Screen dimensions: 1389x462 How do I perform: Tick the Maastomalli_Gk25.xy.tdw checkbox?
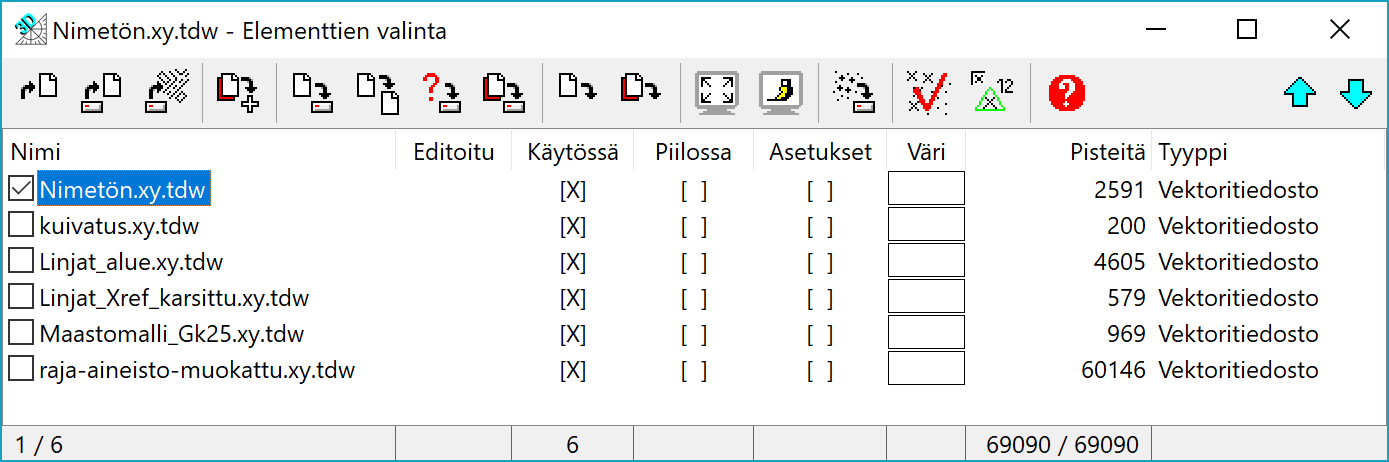pyautogui.click(x=21, y=333)
